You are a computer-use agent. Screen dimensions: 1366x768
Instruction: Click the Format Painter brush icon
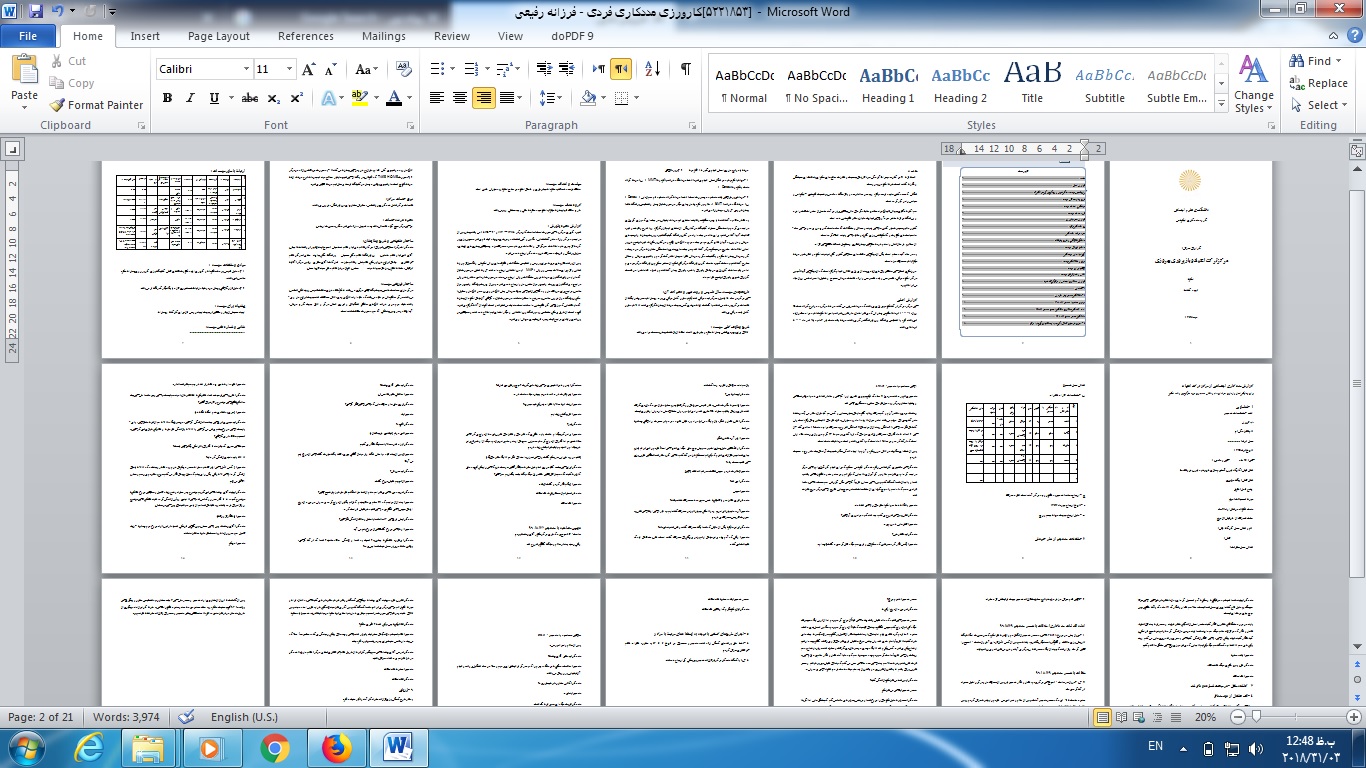click(57, 105)
